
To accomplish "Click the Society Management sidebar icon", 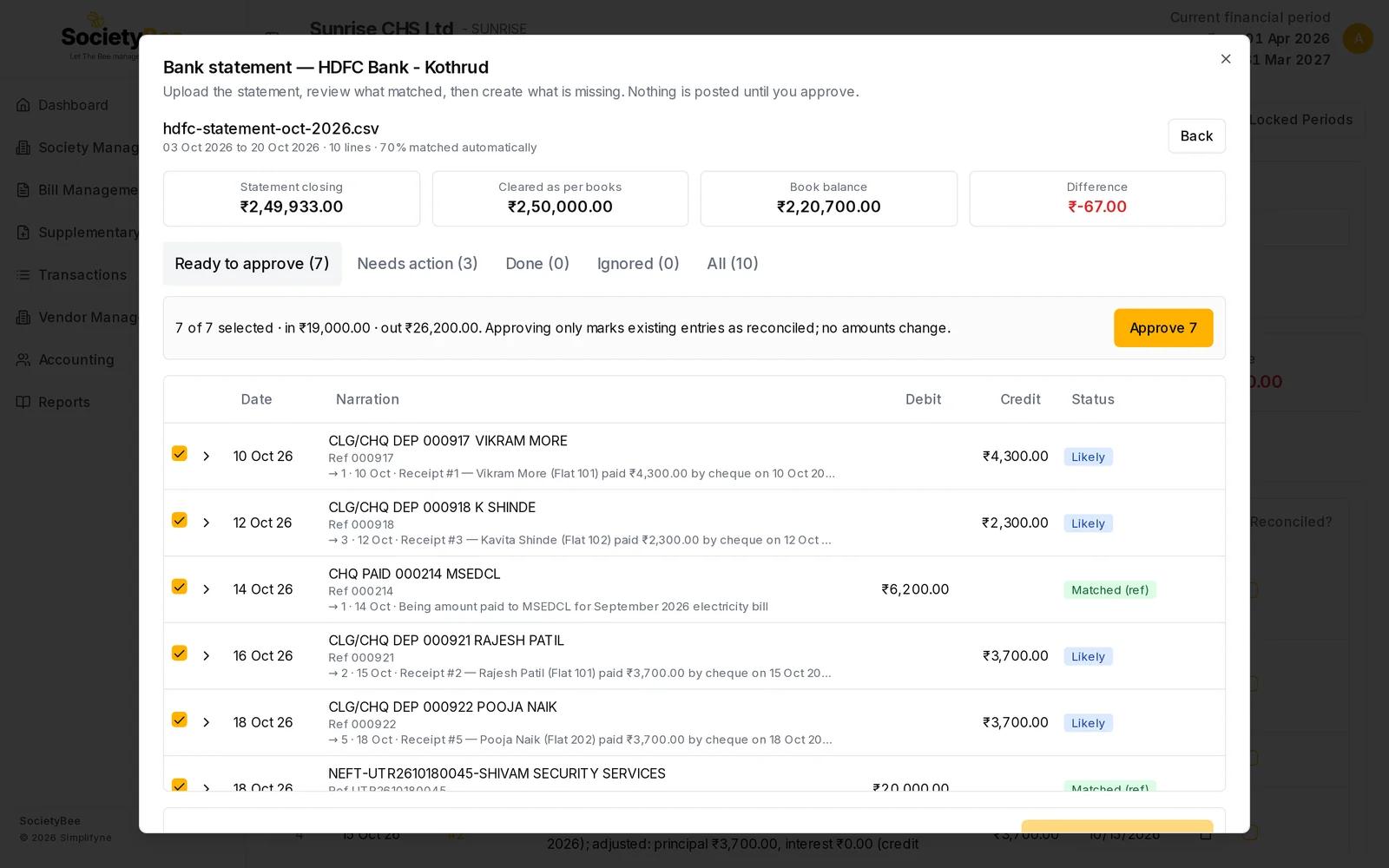I will 23,148.
